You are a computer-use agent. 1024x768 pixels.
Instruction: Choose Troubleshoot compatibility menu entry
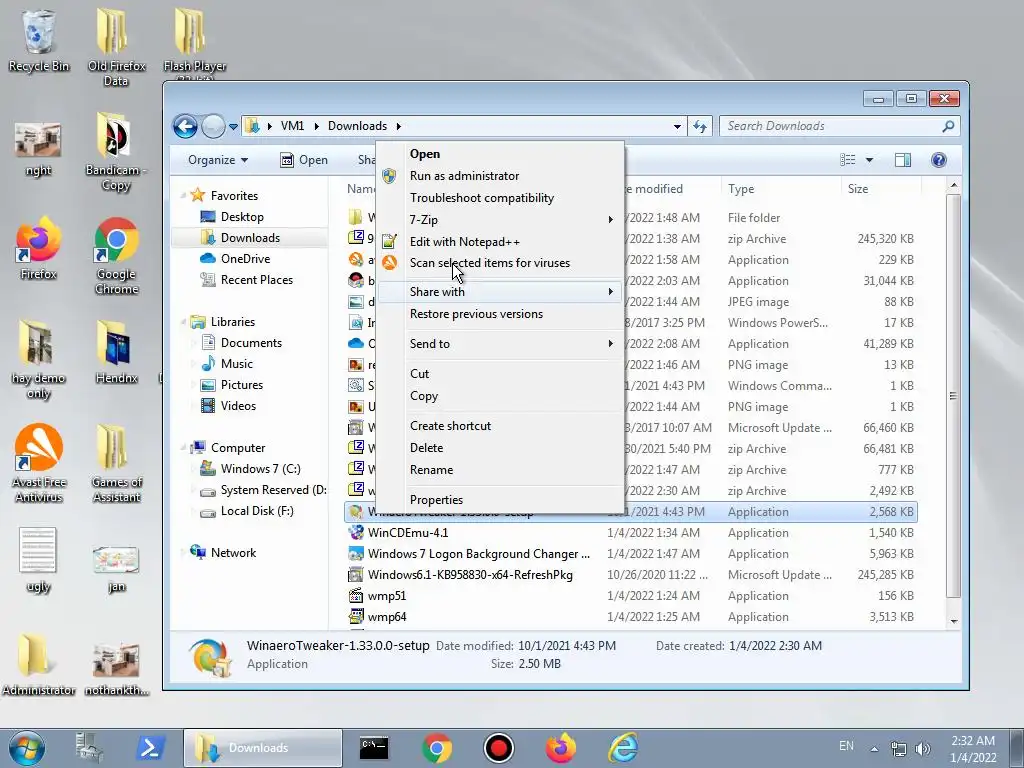point(500,198)
